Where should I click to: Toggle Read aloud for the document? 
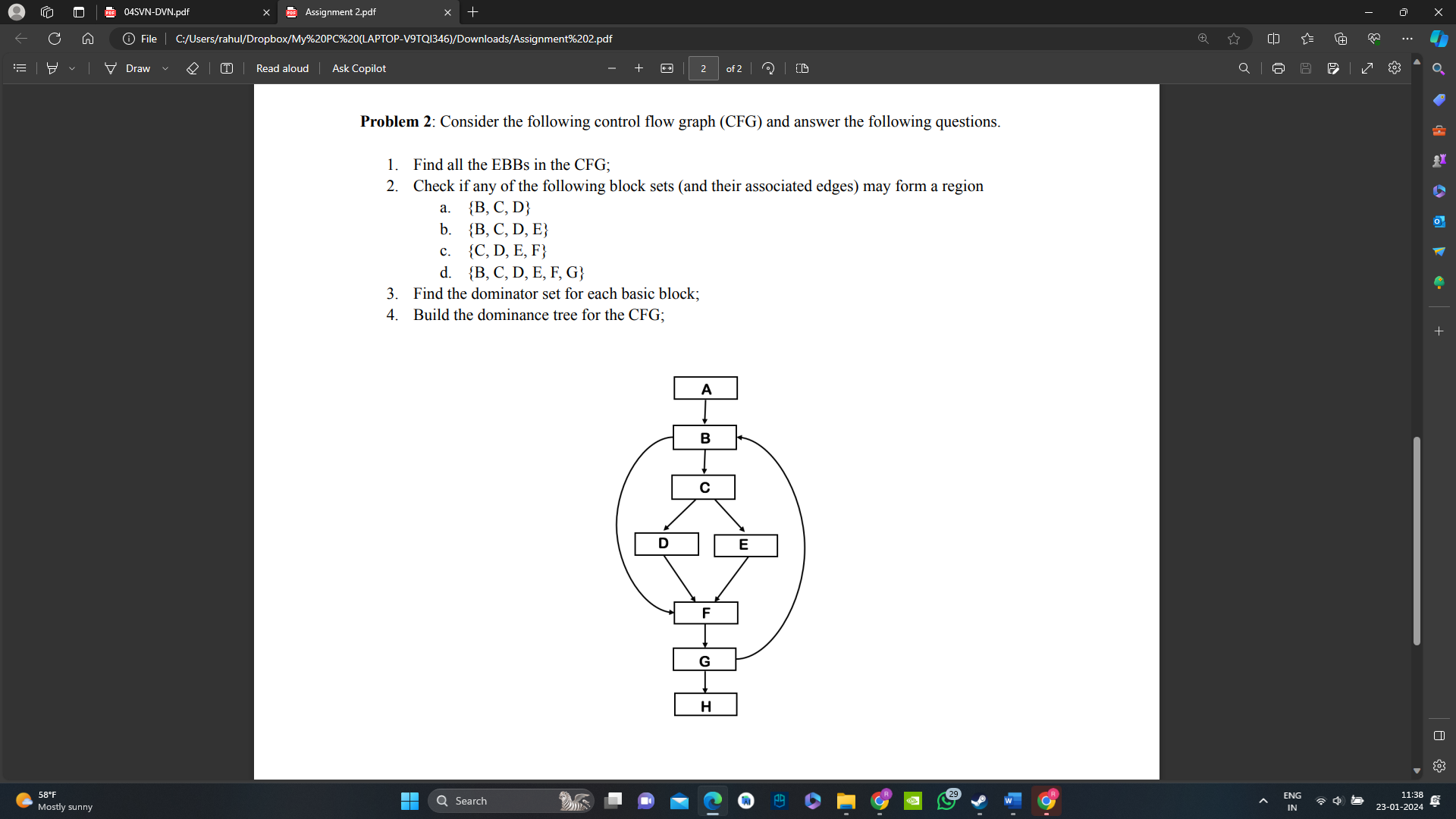tap(282, 68)
